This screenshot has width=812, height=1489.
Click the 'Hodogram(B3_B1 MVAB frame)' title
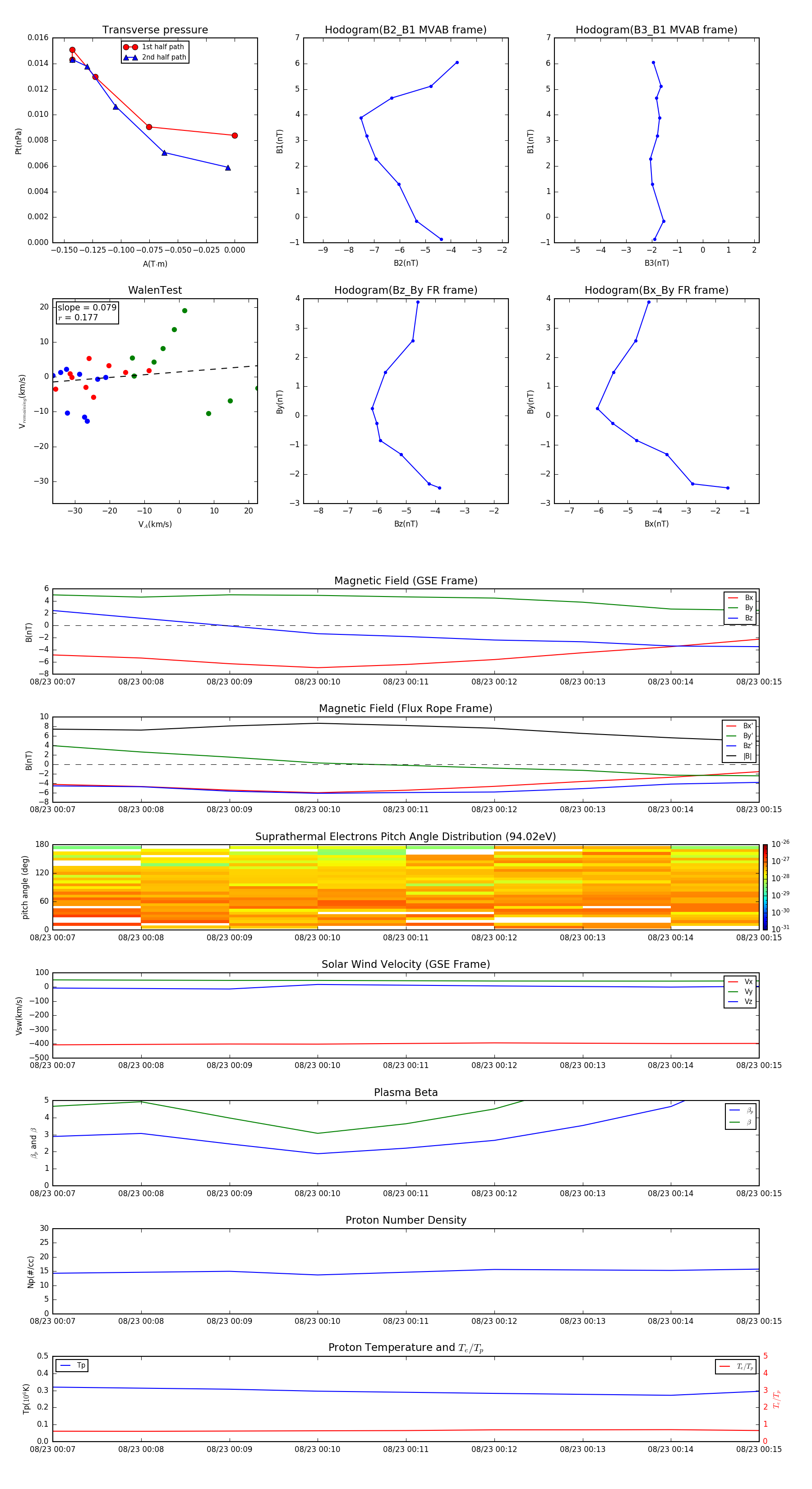click(656, 30)
